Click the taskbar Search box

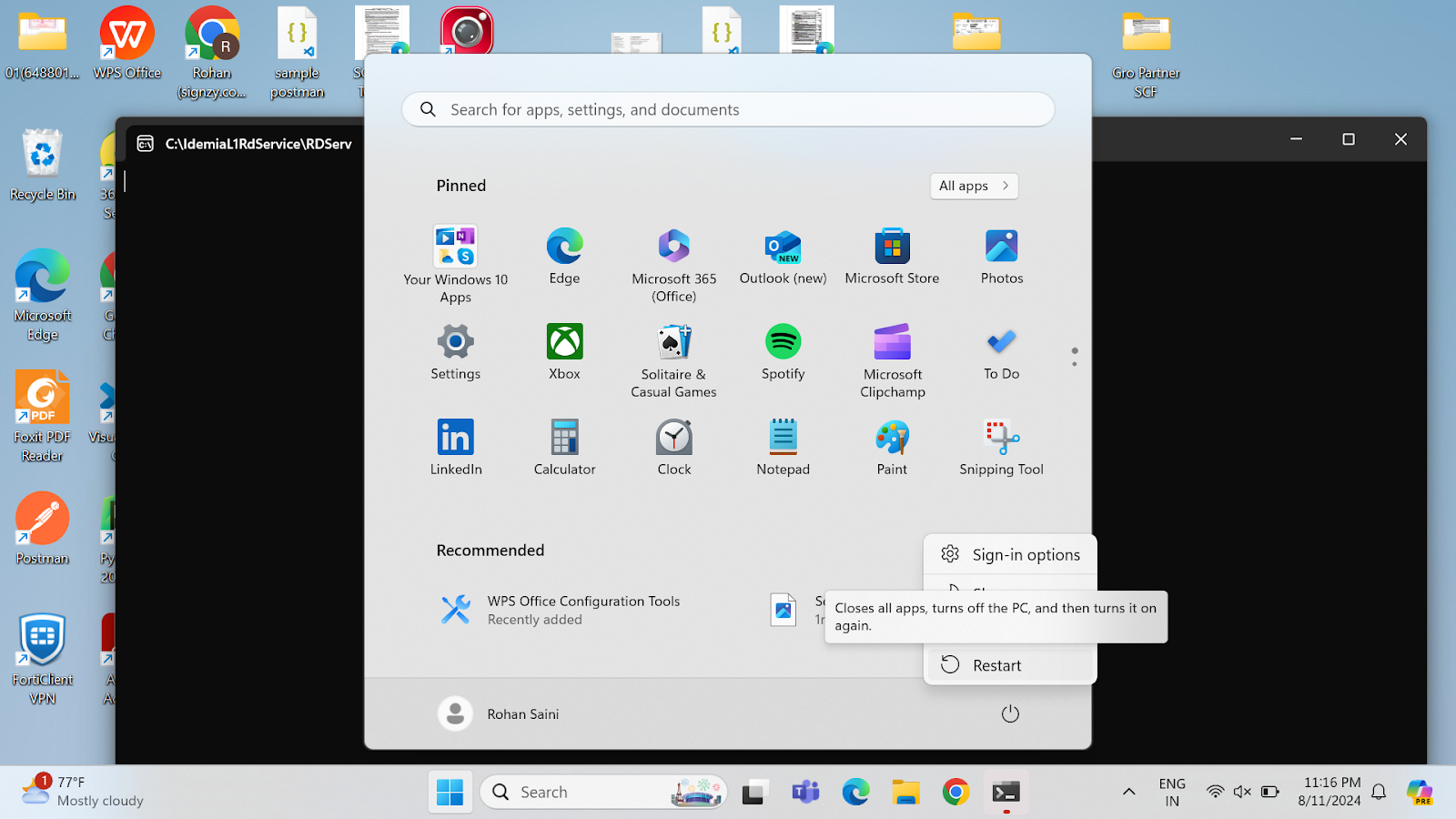point(603,793)
